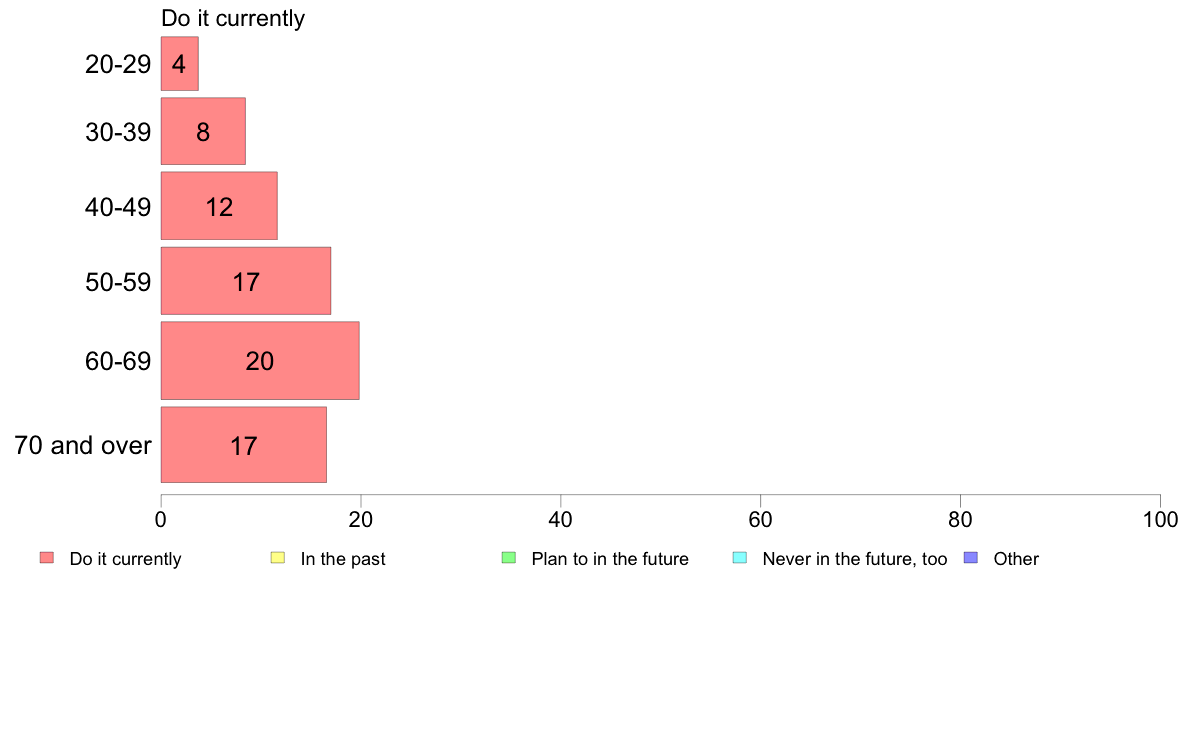Screen dimensions: 1188x736
Task: Select the 30-39 bar showing value 8
Action: (203, 131)
